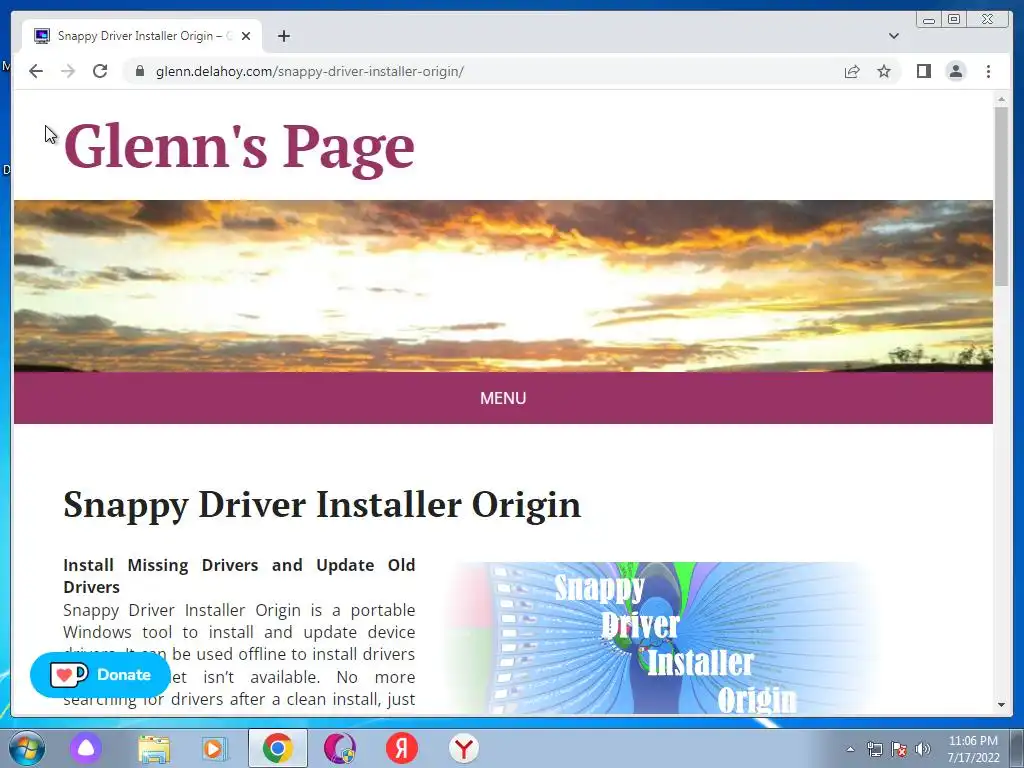Click the sunset header banner image
This screenshot has width=1024, height=768.
(503, 286)
